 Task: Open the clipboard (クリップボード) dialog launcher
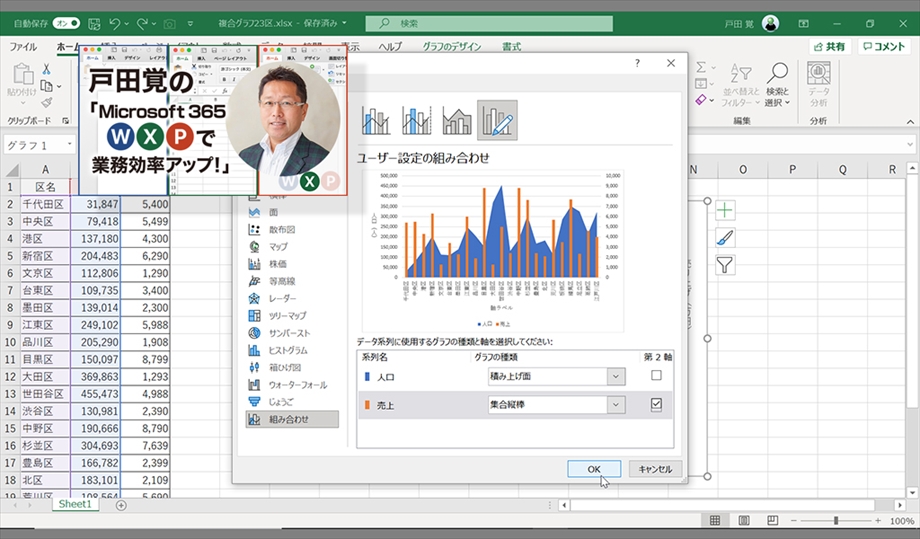point(66,120)
